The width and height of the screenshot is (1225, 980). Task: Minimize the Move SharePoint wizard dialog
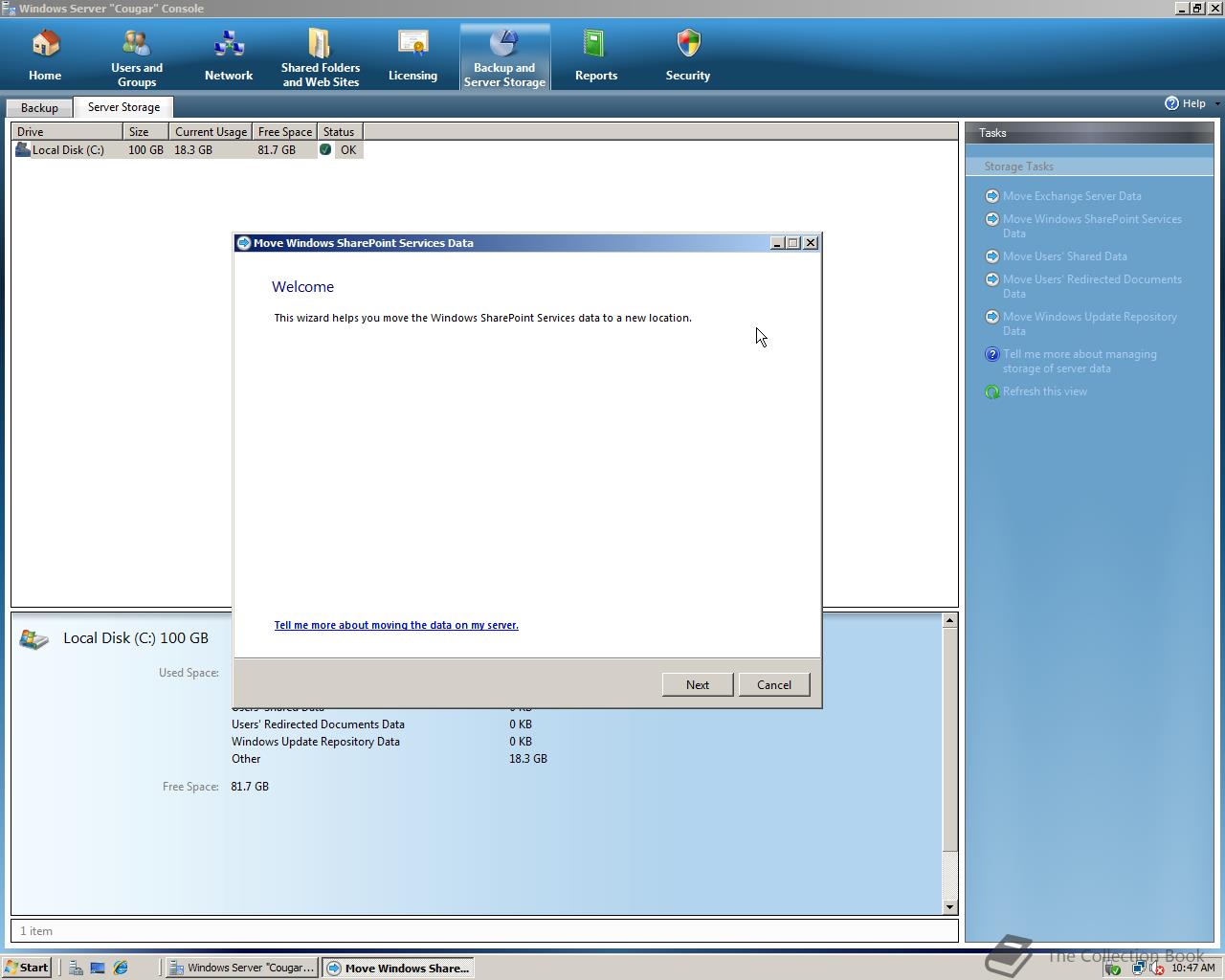(x=777, y=243)
